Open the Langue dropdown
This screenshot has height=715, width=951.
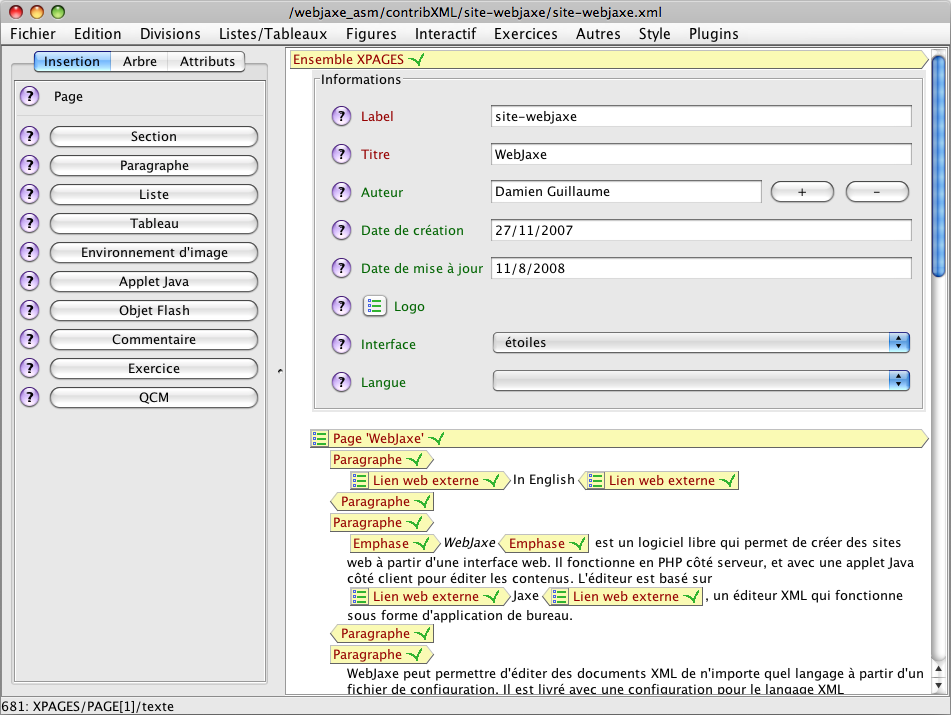[x=700, y=381]
